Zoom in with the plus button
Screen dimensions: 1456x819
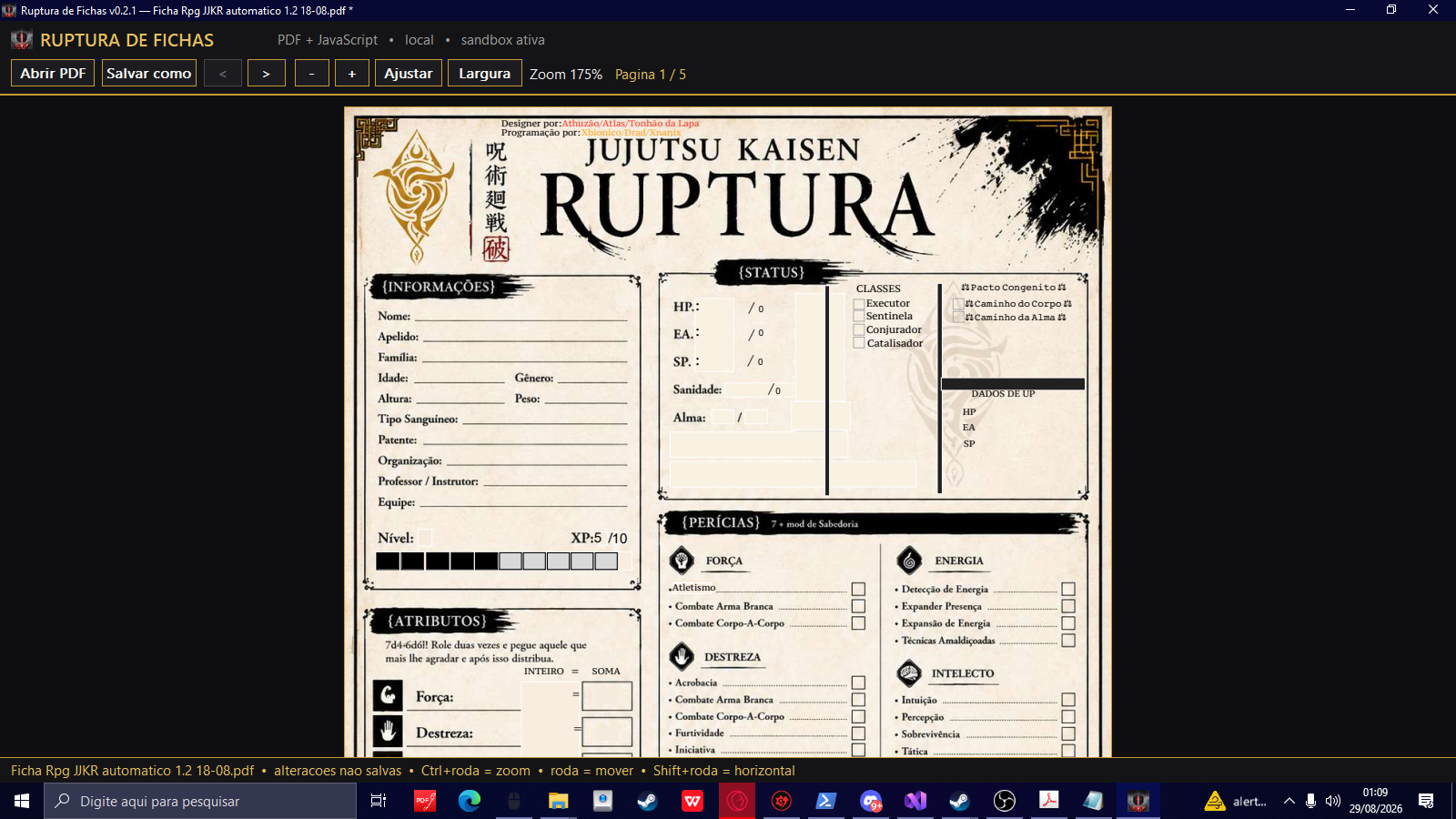pos(352,73)
